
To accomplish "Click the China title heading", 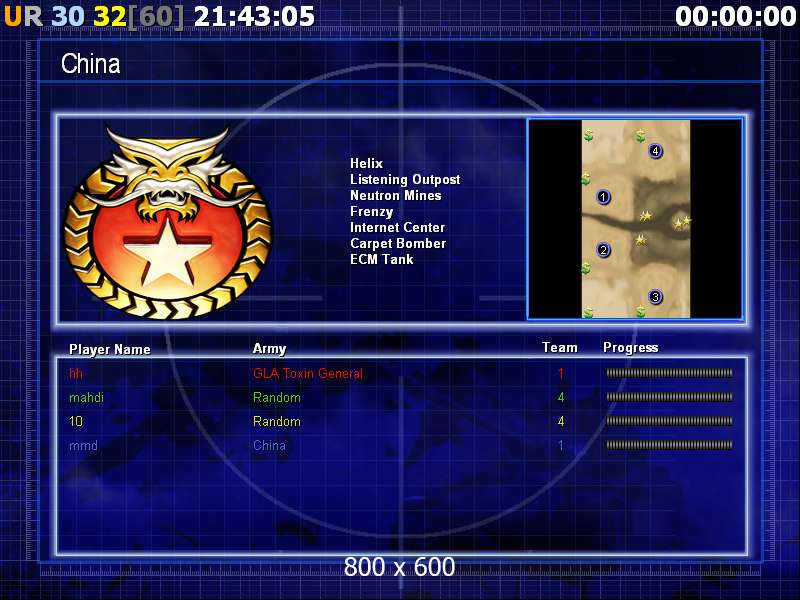I will [90, 64].
